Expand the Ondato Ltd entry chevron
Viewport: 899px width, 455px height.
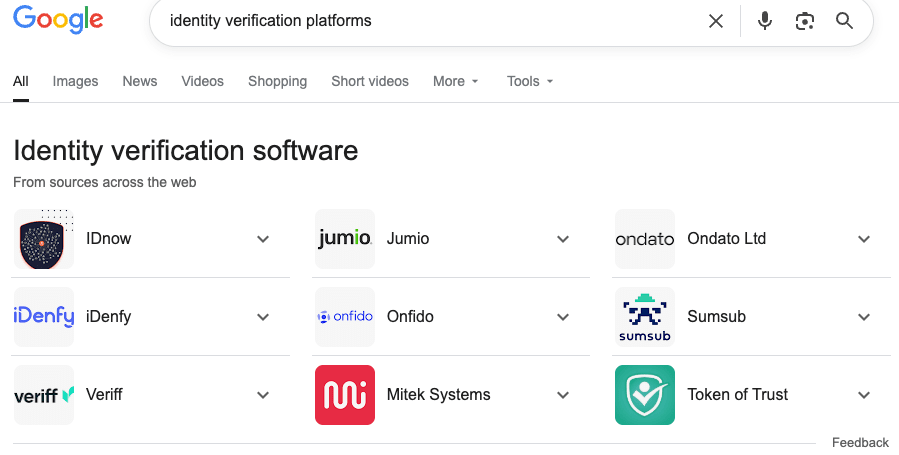(x=864, y=239)
